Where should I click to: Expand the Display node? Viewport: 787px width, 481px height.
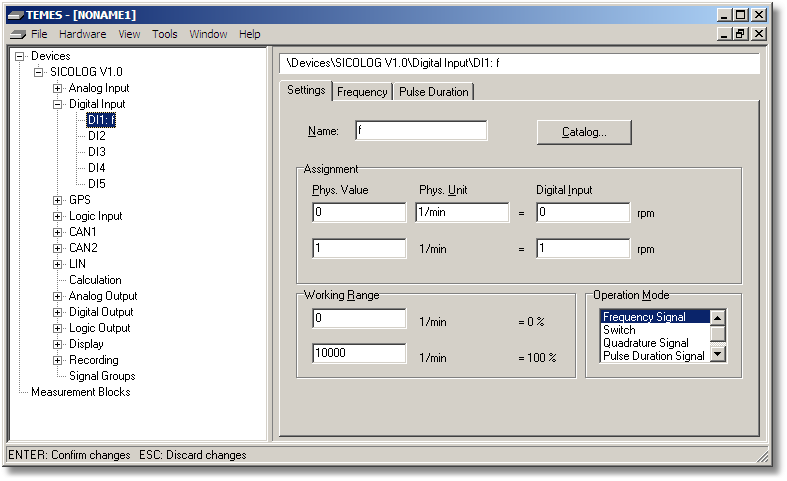[x=58, y=344]
